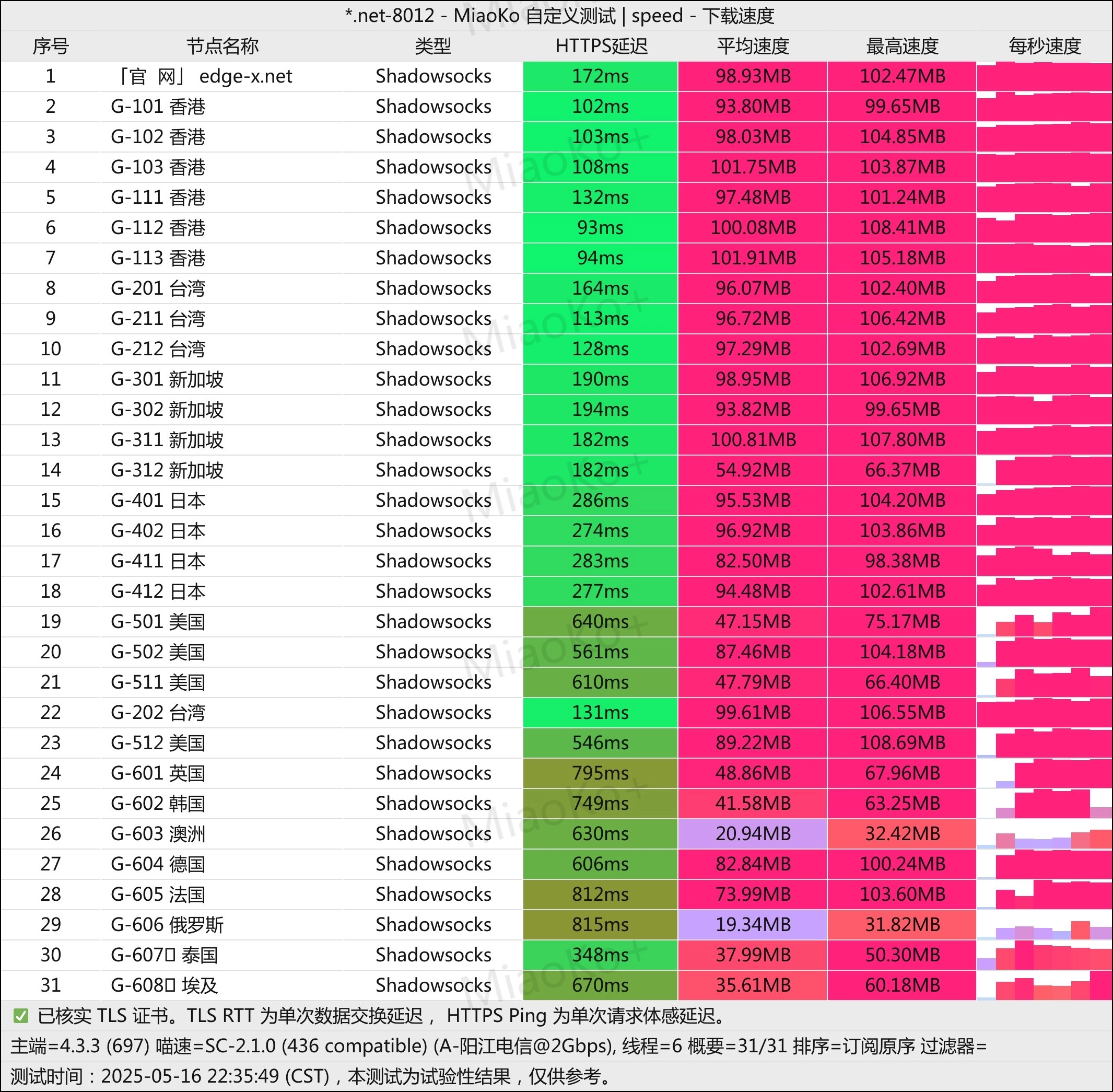Viewport: 1113px width, 1092px height.
Task: Click the 815ms latency cell for G-606 俄罗斯
Action: click(600, 924)
